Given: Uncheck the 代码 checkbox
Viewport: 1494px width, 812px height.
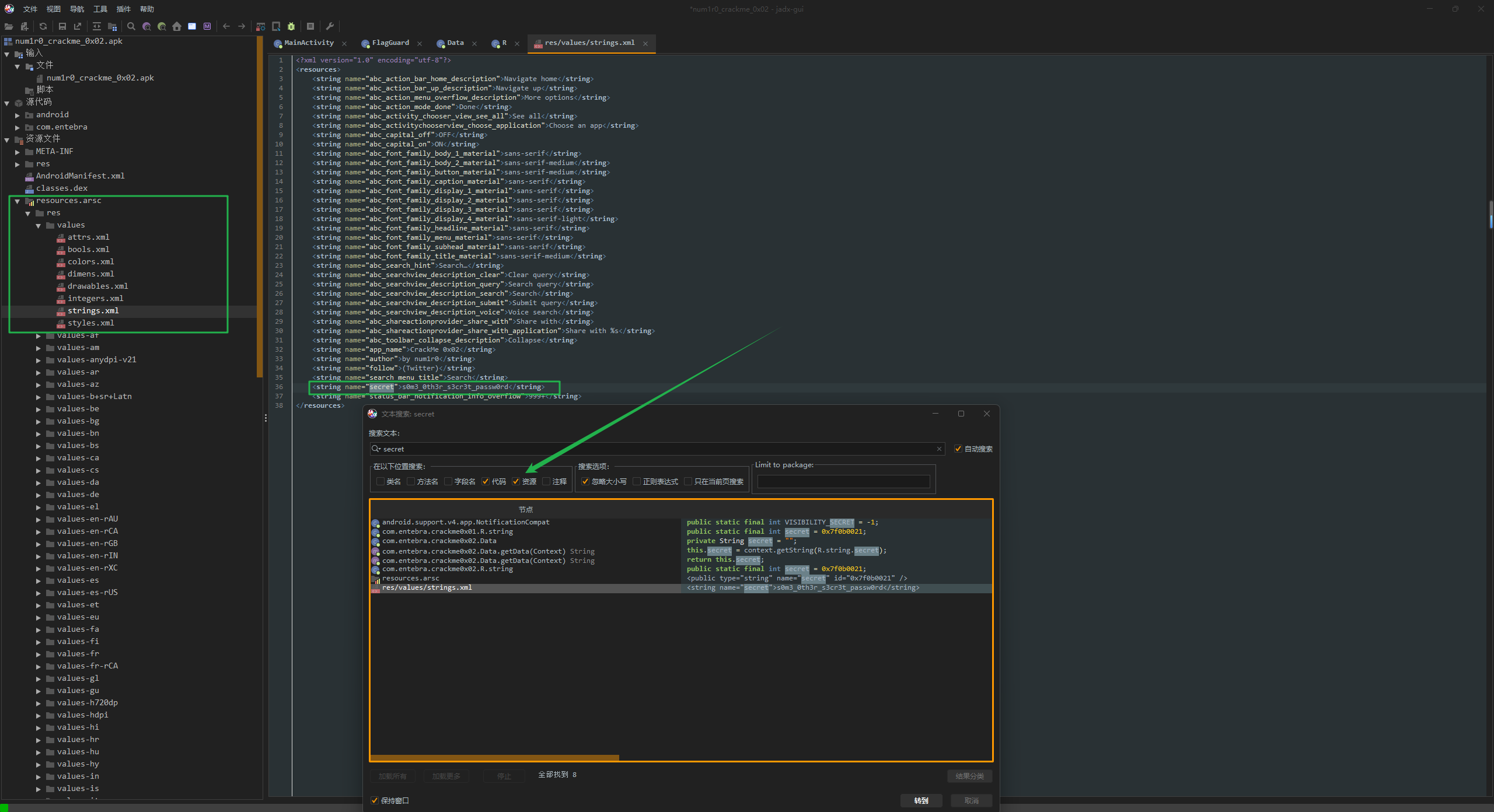Looking at the screenshot, I should (486, 481).
